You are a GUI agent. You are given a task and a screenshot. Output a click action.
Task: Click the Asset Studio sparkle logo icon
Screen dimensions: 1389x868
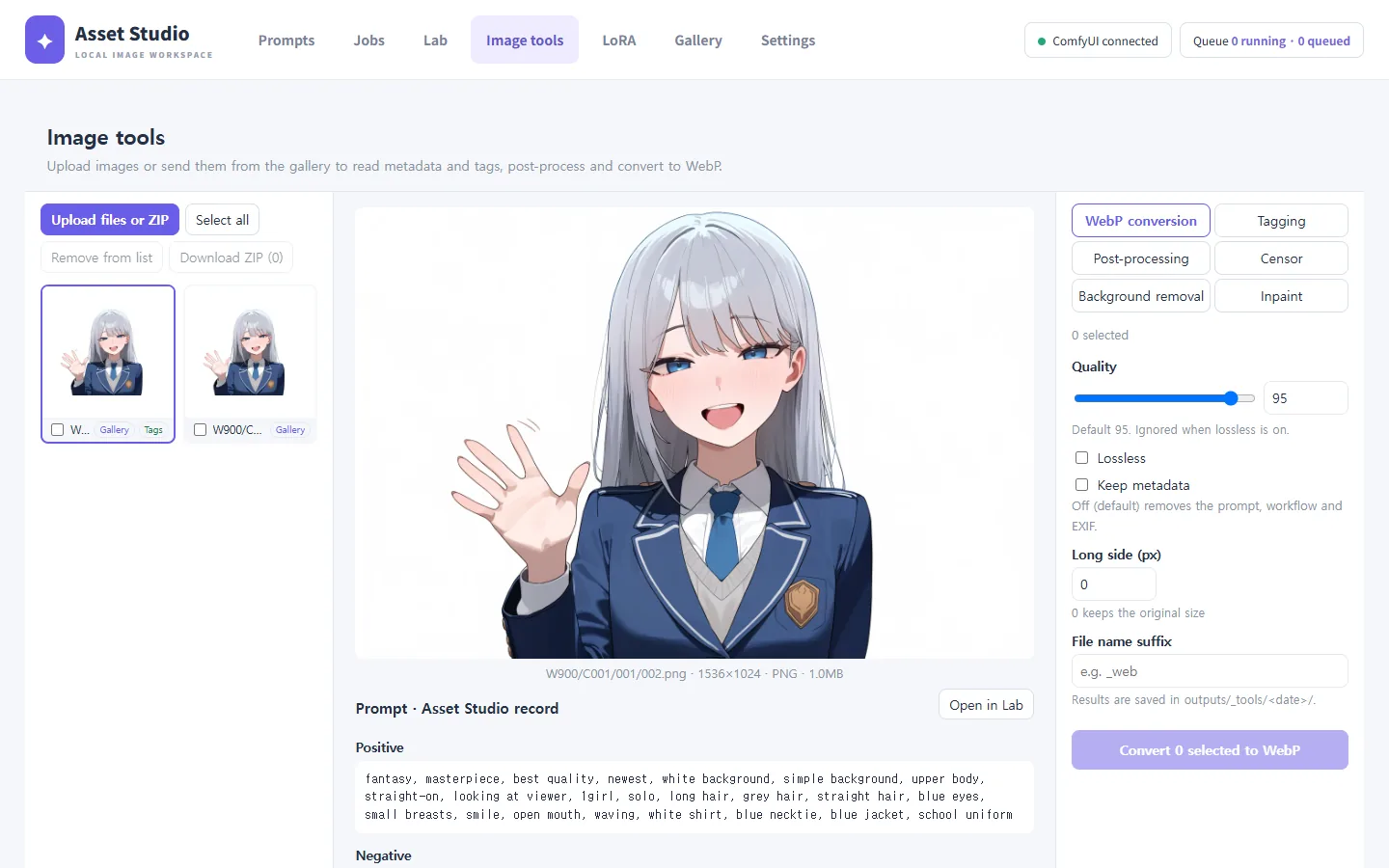click(44, 40)
